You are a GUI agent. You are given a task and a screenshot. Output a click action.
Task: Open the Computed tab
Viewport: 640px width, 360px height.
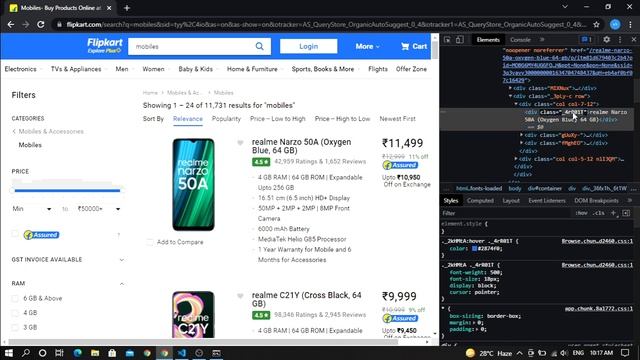pos(480,200)
